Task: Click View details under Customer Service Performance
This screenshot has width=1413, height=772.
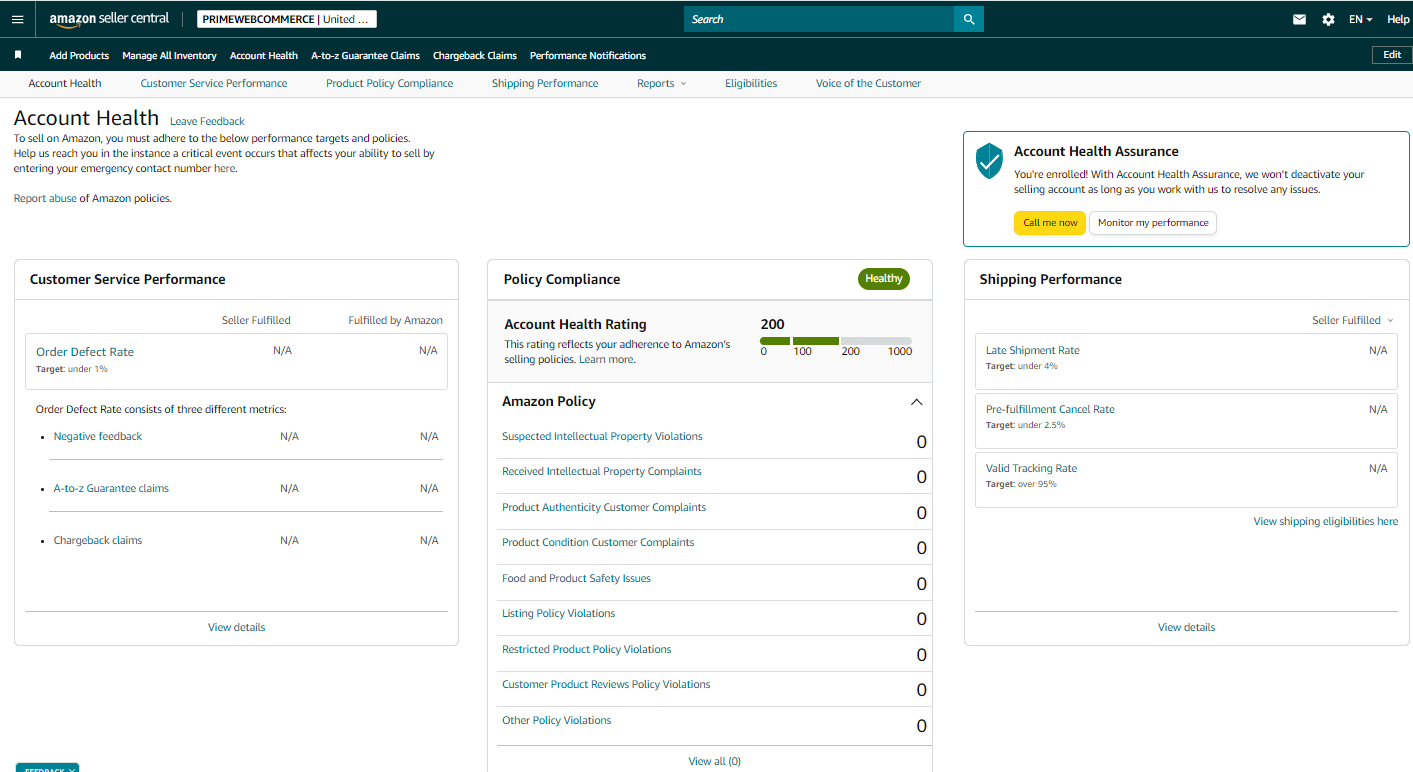Action: coord(237,627)
